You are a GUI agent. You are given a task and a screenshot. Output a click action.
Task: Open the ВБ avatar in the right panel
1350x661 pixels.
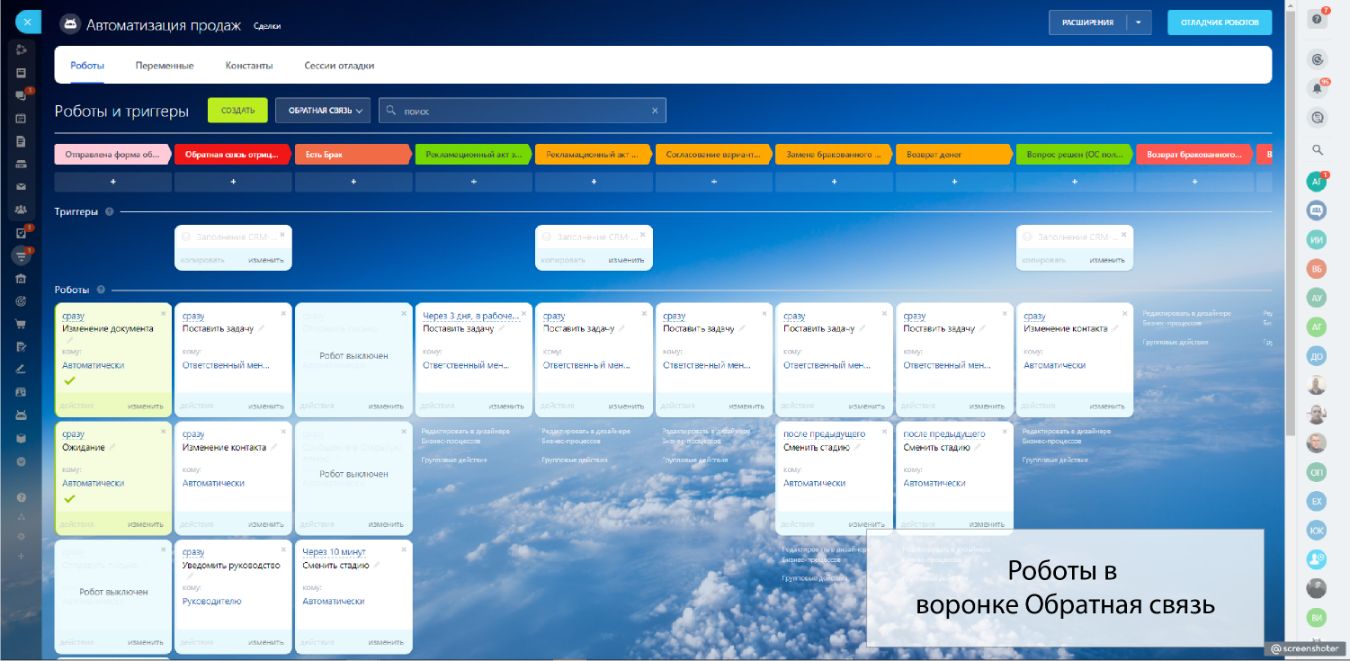tap(1317, 269)
